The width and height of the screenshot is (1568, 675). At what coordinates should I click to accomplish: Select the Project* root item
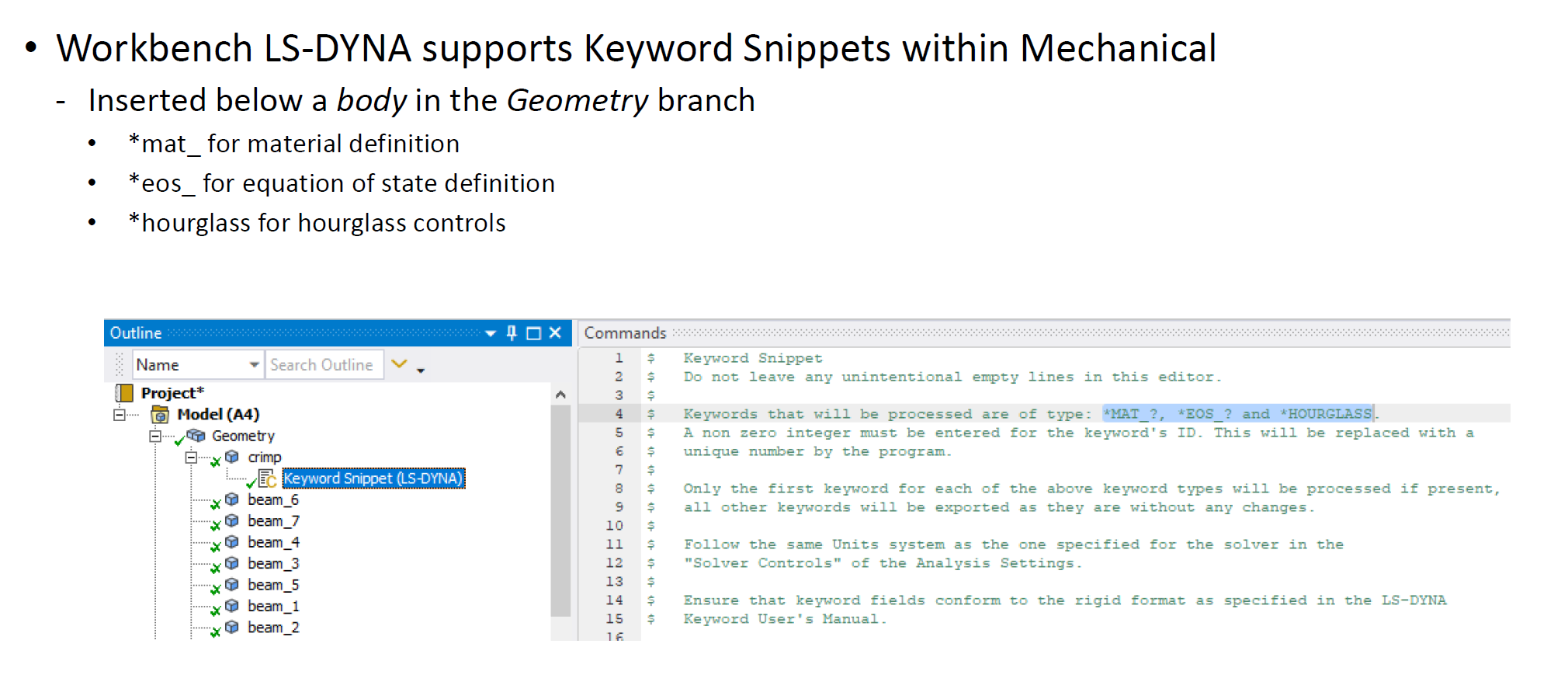(172, 393)
